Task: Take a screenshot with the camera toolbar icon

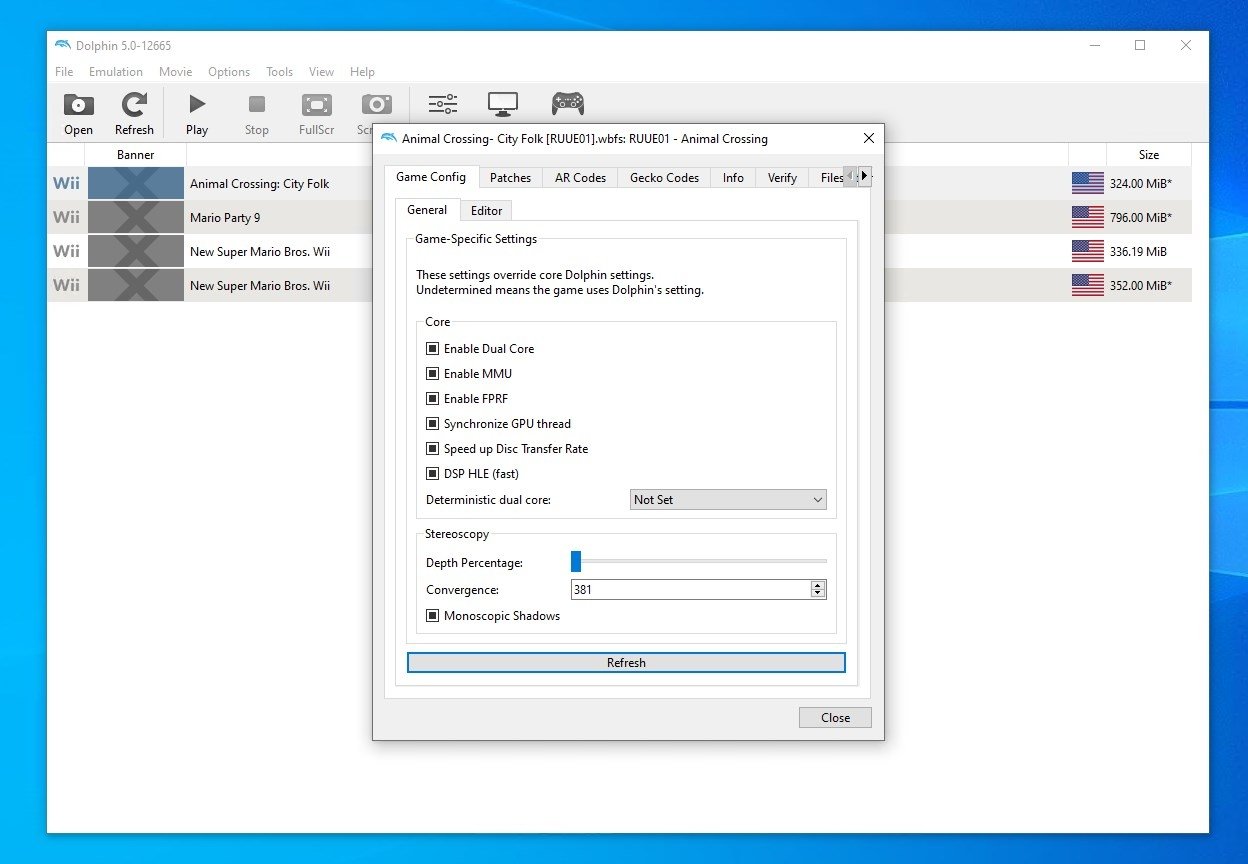Action: (376, 104)
